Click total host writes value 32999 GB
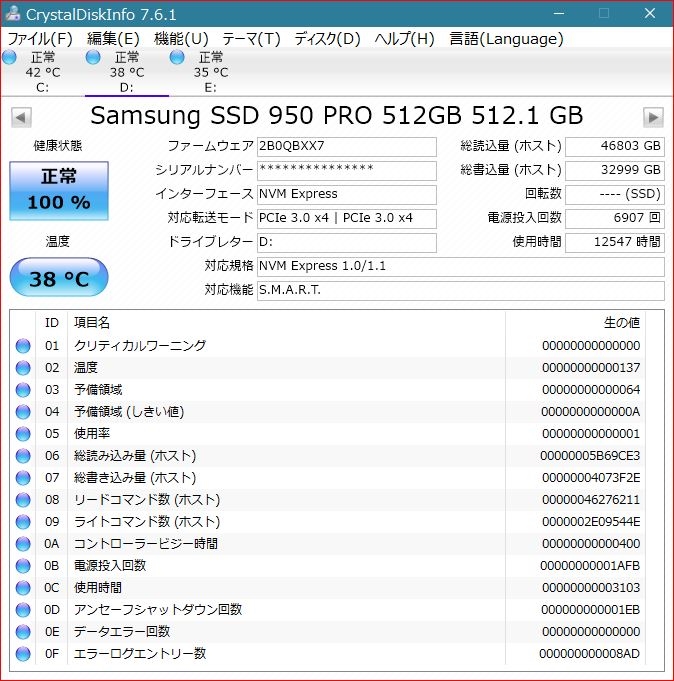Screen dimensions: 674x681 coord(615,170)
